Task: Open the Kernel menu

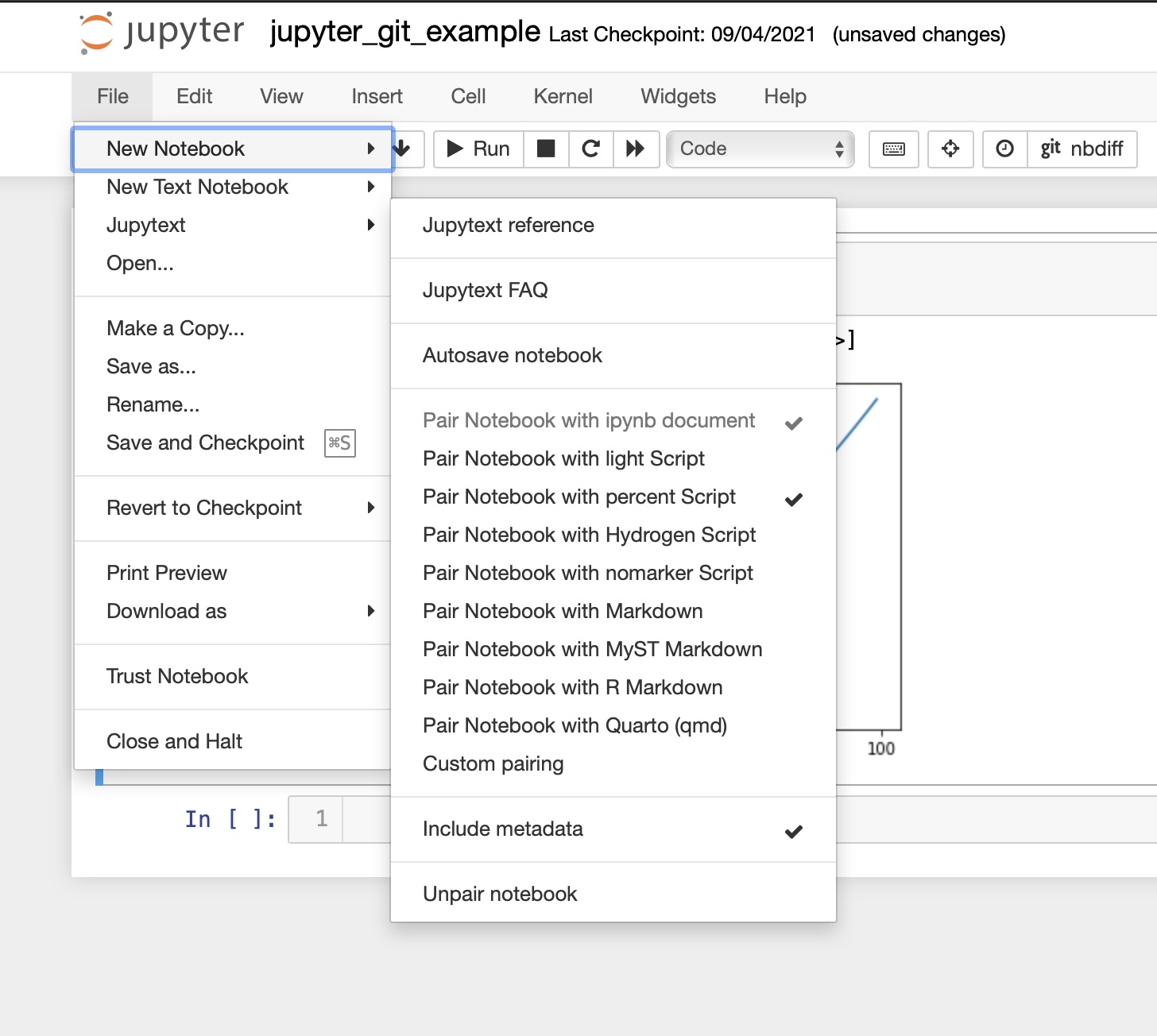Action: tap(563, 96)
